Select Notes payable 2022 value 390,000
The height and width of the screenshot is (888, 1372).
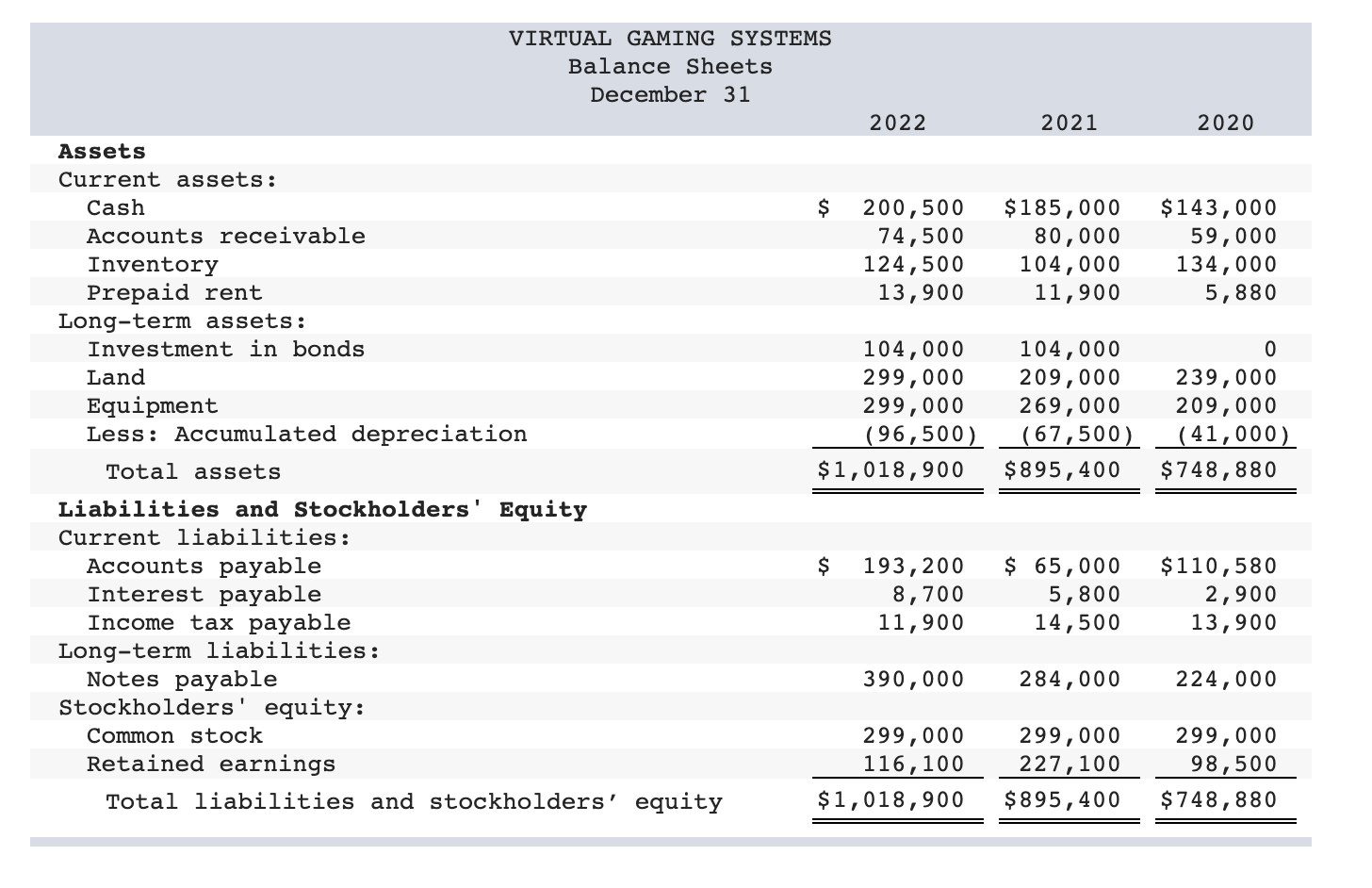[914, 680]
